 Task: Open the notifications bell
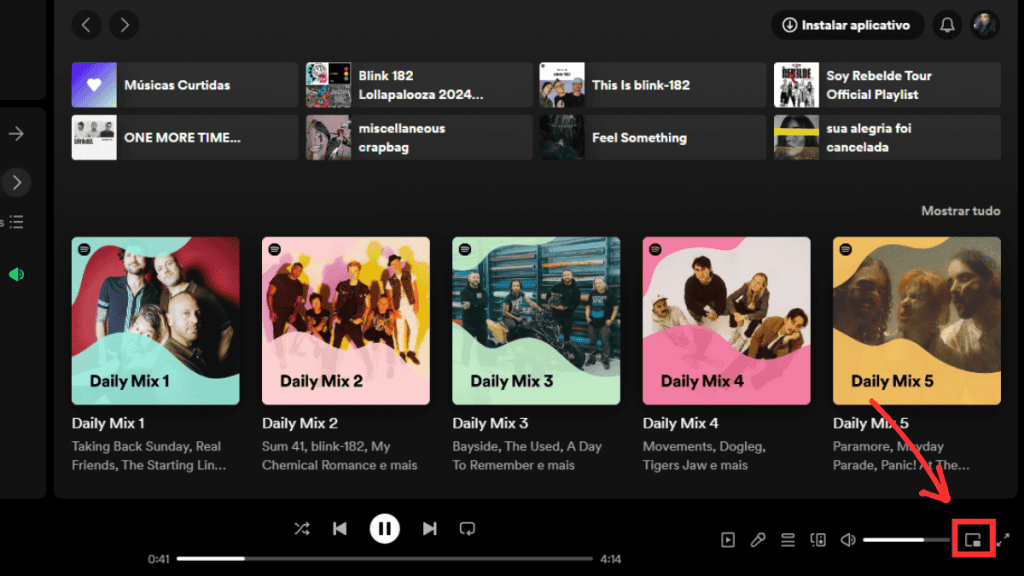[x=947, y=25]
